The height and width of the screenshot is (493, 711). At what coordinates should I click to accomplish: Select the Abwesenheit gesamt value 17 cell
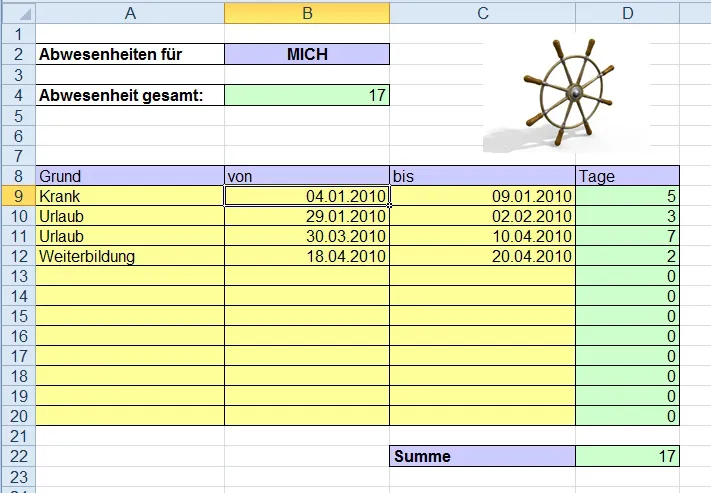tap(307, 95)
